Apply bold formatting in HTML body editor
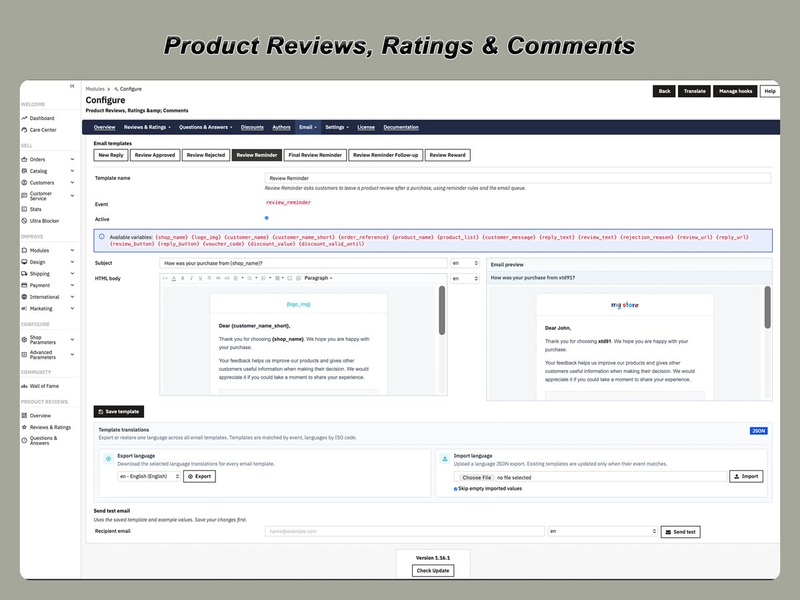Viewport: 800px width, 600px height. coord(183,279)
